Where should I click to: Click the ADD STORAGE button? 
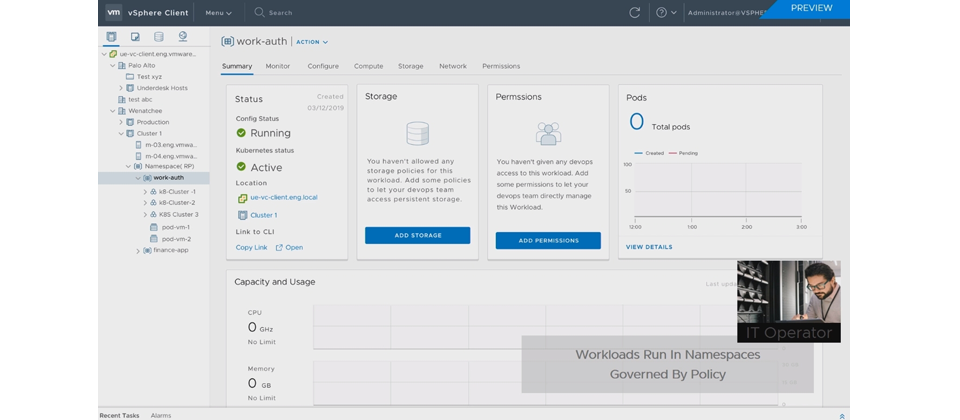pyautogui.click(x=418, y=236)
